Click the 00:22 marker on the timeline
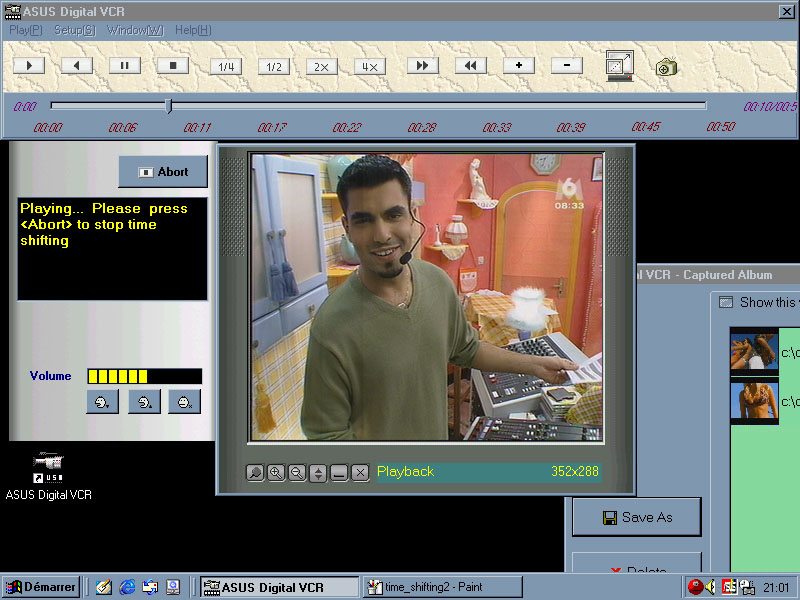This screenshot has height=600, width=800. [x=347, y=127]
